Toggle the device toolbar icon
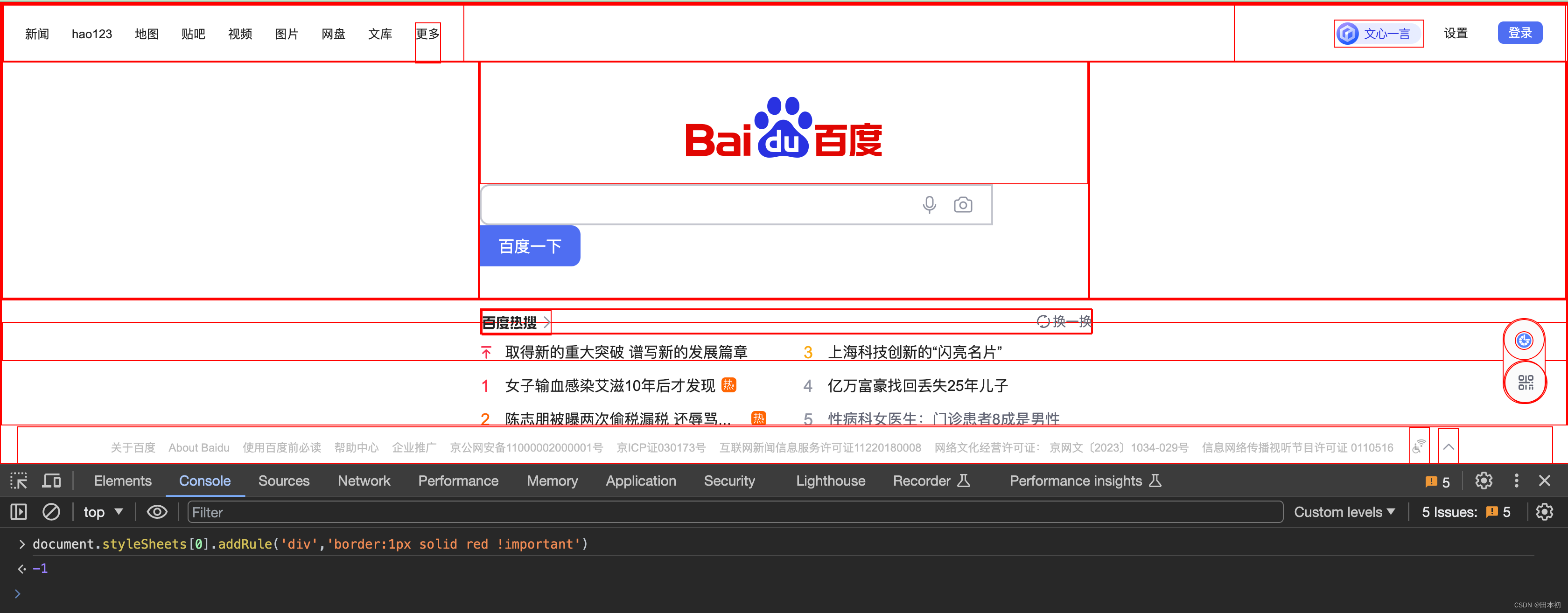This screenshot has width=1568, height=613. [52, 481]
